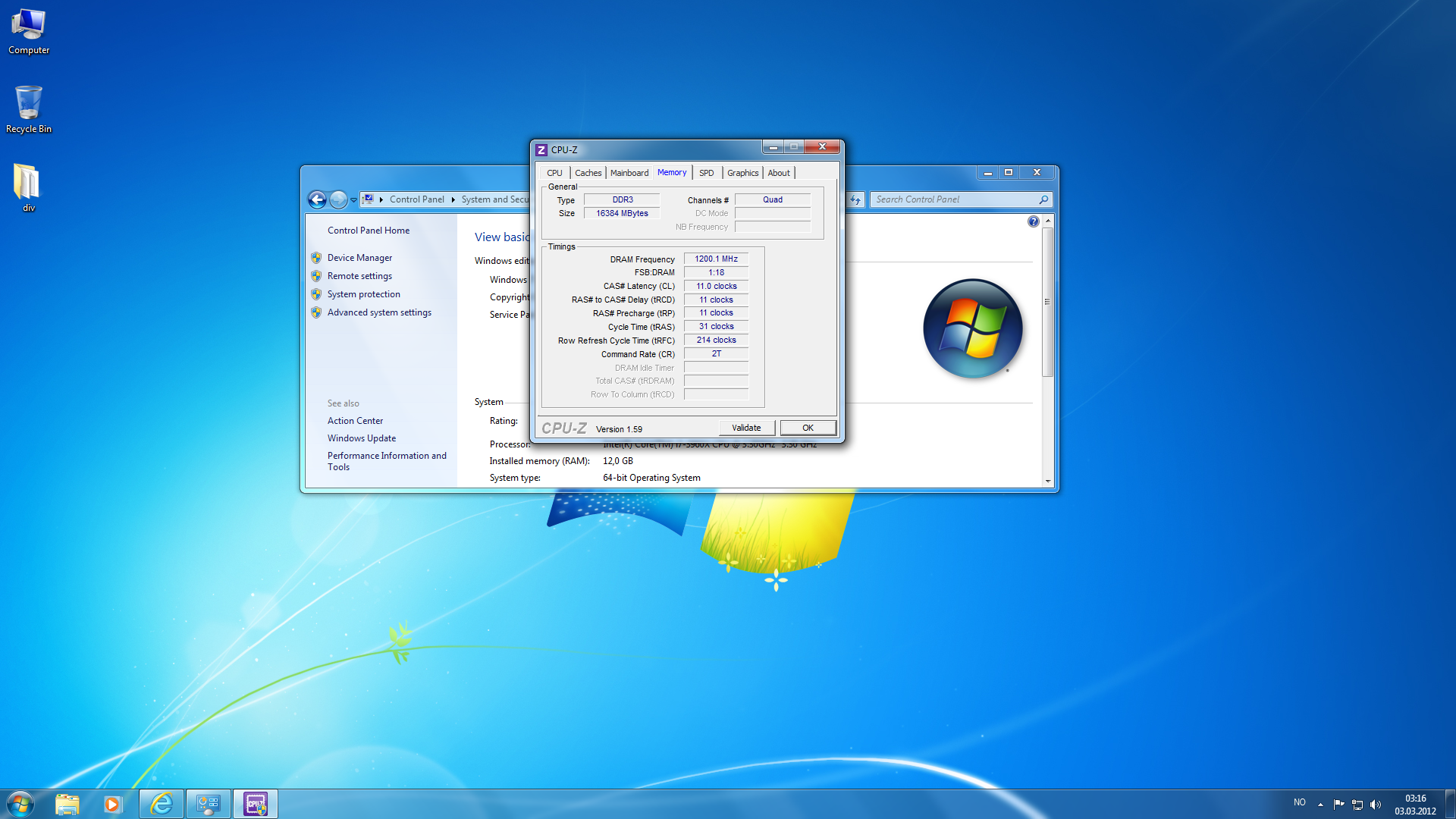Show hidden tray icons arrow
The height and width of the screenshot is (819, 1456).
point(1320,804)
